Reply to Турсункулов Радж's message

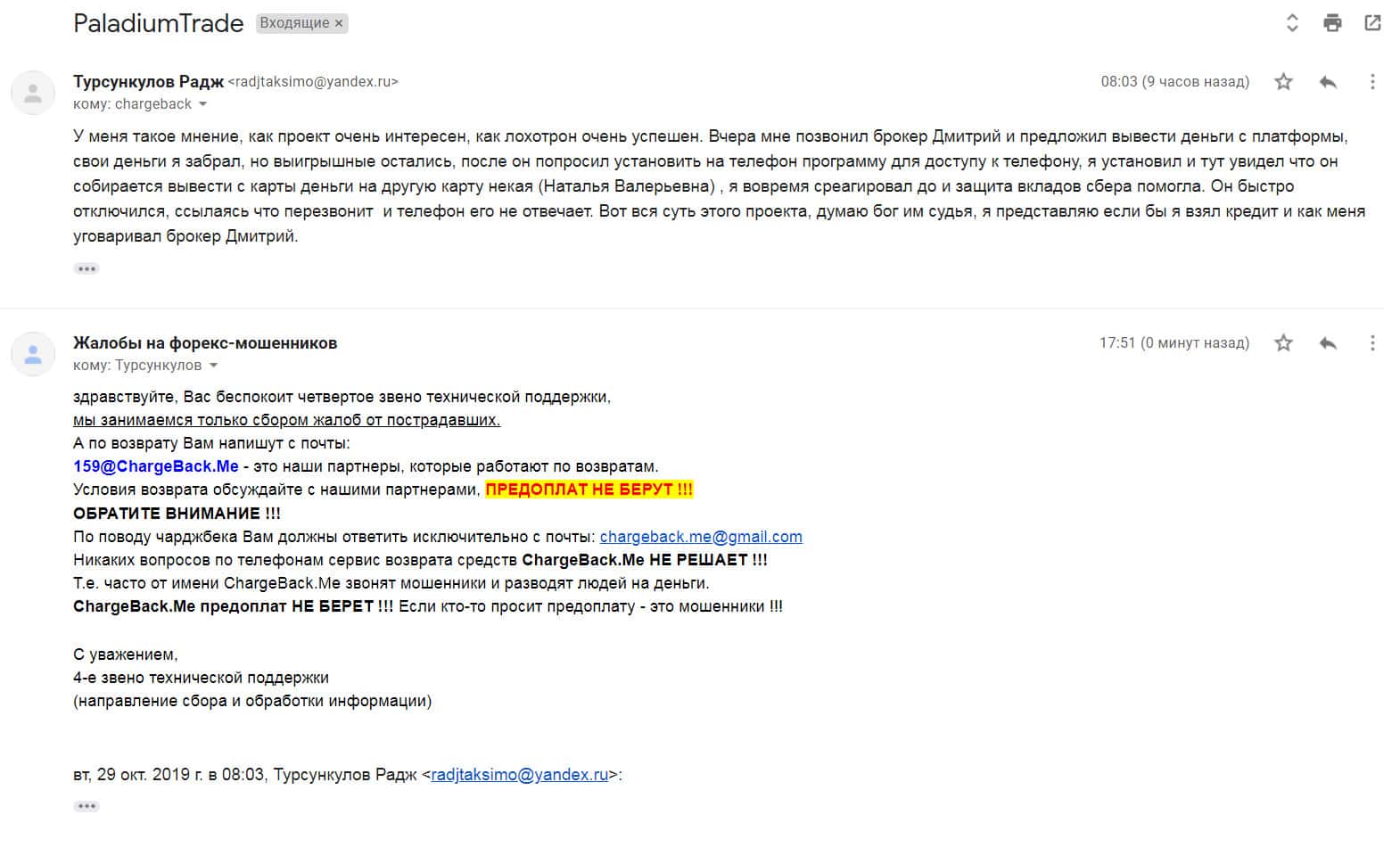coord(1328,82)
